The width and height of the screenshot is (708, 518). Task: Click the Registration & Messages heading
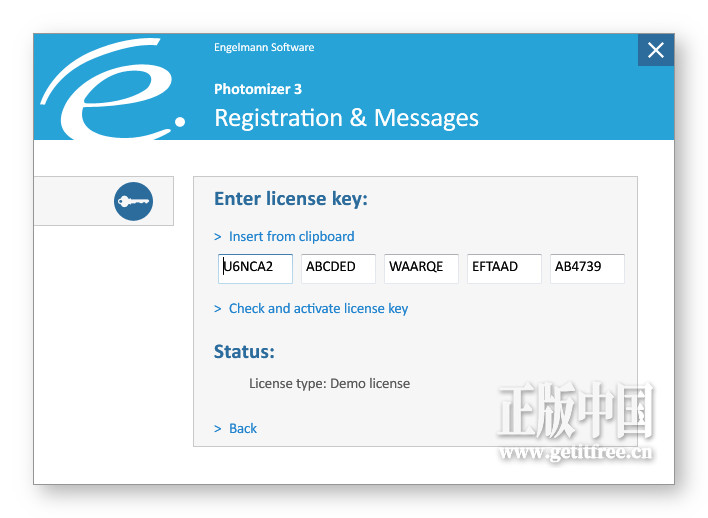(346, 118)
